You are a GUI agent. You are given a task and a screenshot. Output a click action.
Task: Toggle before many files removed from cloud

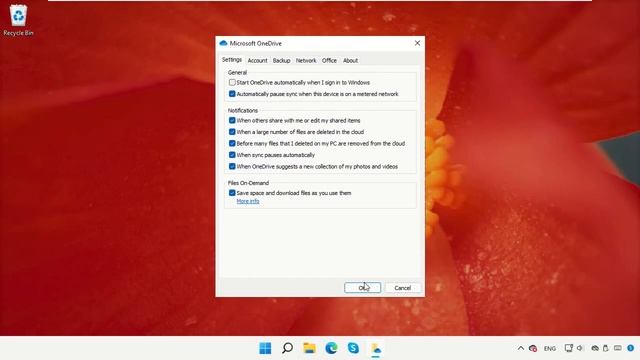(x=232, y=143)
